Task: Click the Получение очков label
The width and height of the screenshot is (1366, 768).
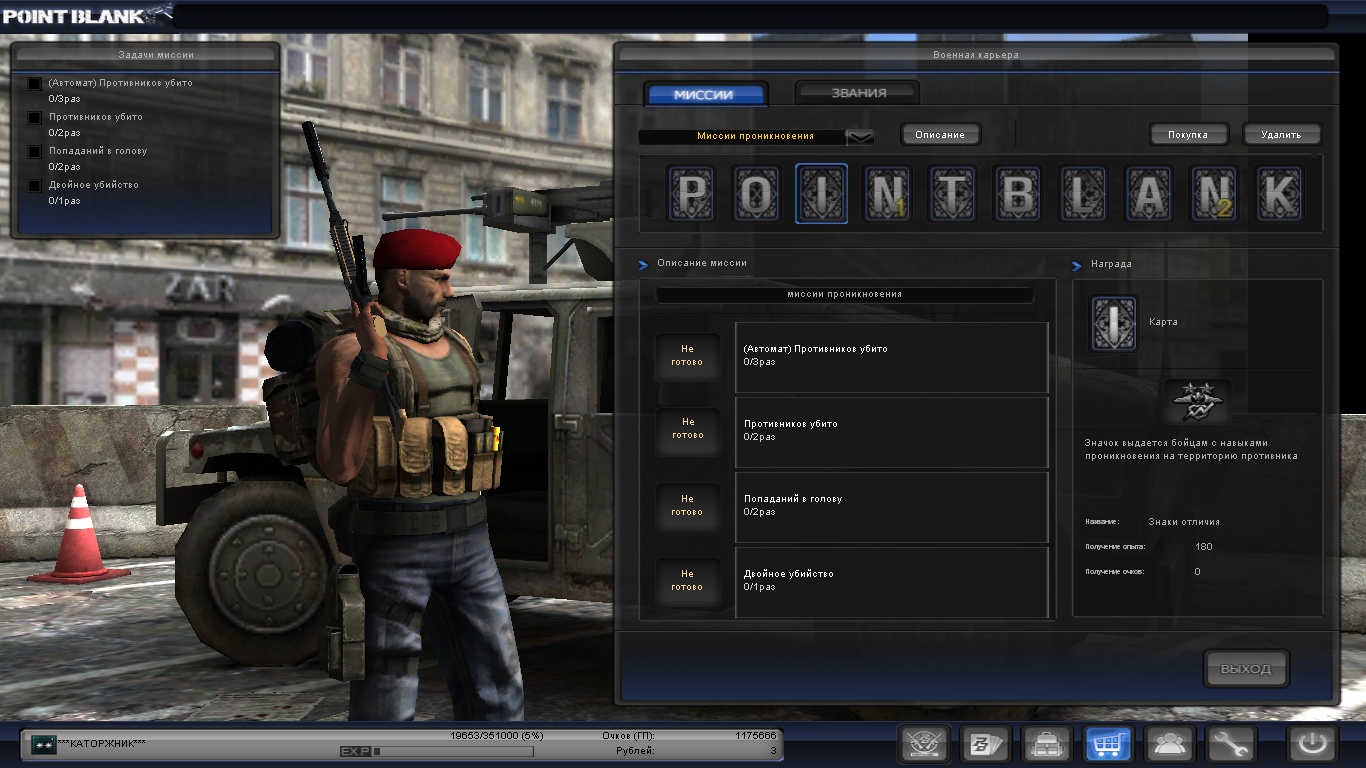Action: (x=1115, y=572)
